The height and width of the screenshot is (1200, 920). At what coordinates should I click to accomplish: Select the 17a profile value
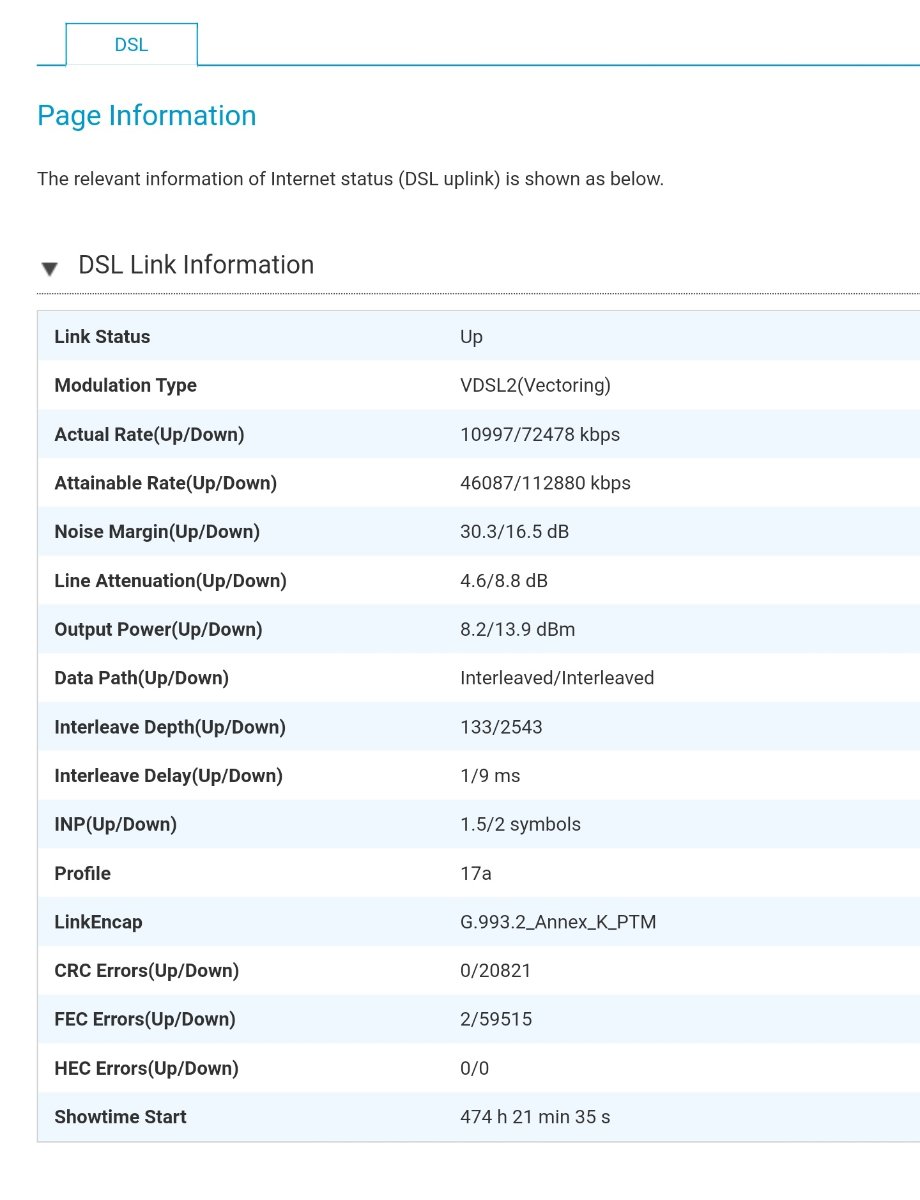pyautogui.click(x=476, y=874)
